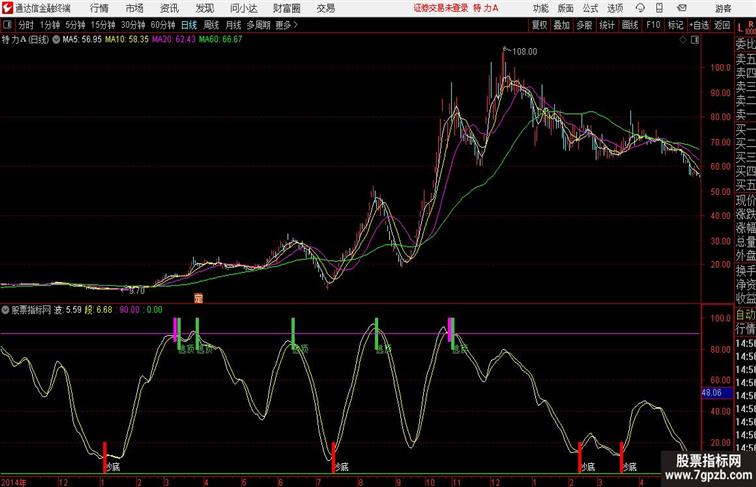Open the 选项 menu

point(615,8)
